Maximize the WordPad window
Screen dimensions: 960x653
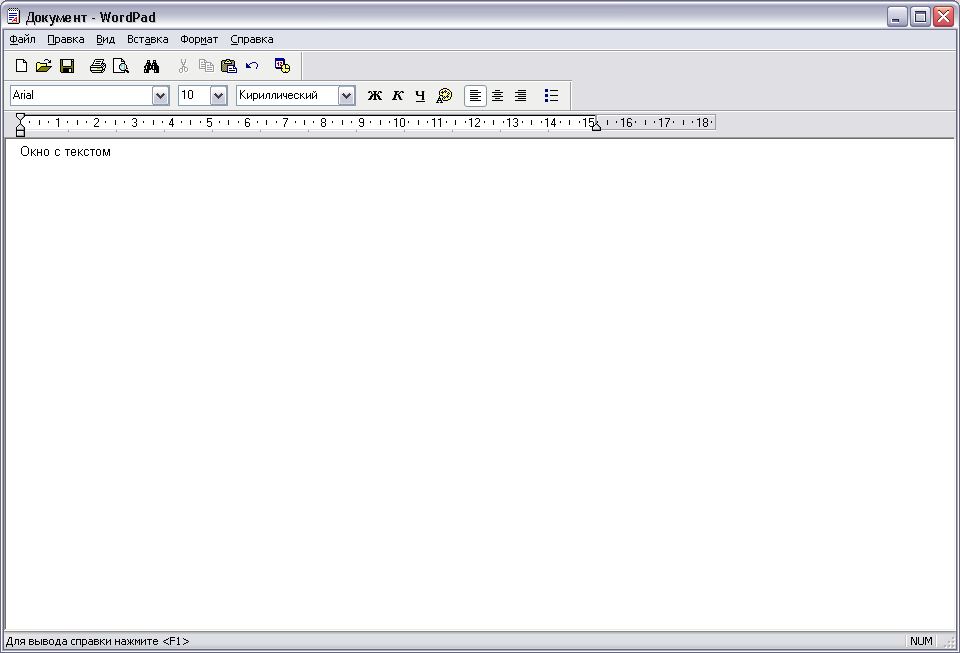[x=920, y=17]
